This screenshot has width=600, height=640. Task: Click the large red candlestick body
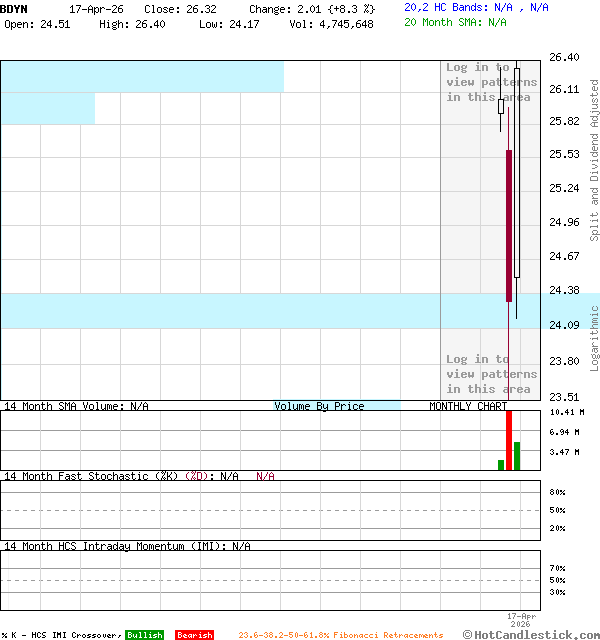(x=509, y=225)
